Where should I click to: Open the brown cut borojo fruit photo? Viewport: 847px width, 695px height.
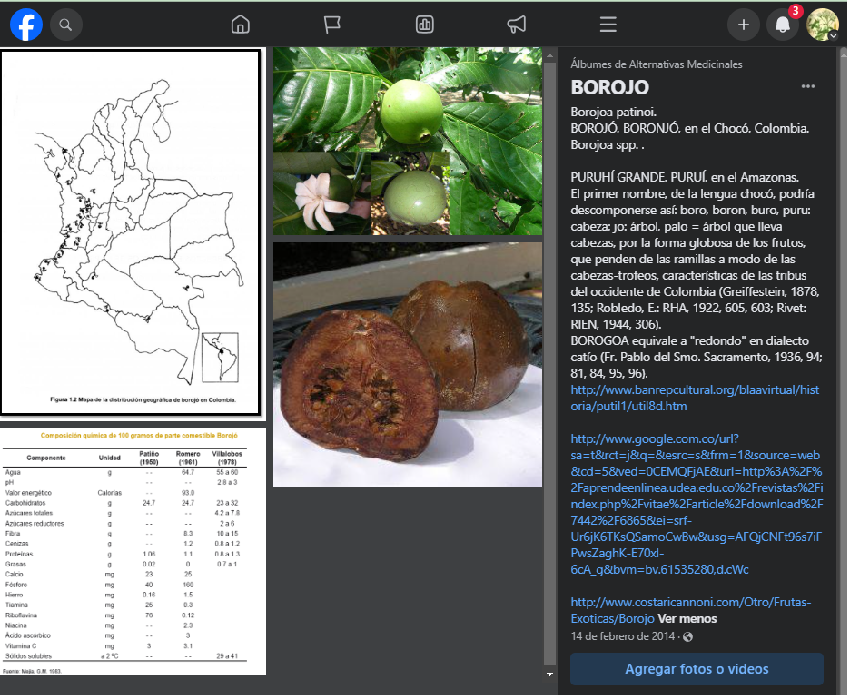pos(408,364)
